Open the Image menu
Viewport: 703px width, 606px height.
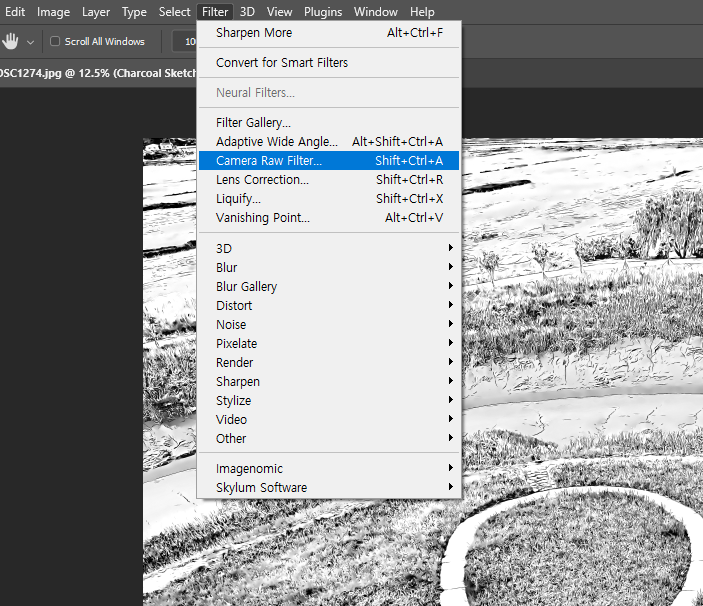(x=53, y=12)
